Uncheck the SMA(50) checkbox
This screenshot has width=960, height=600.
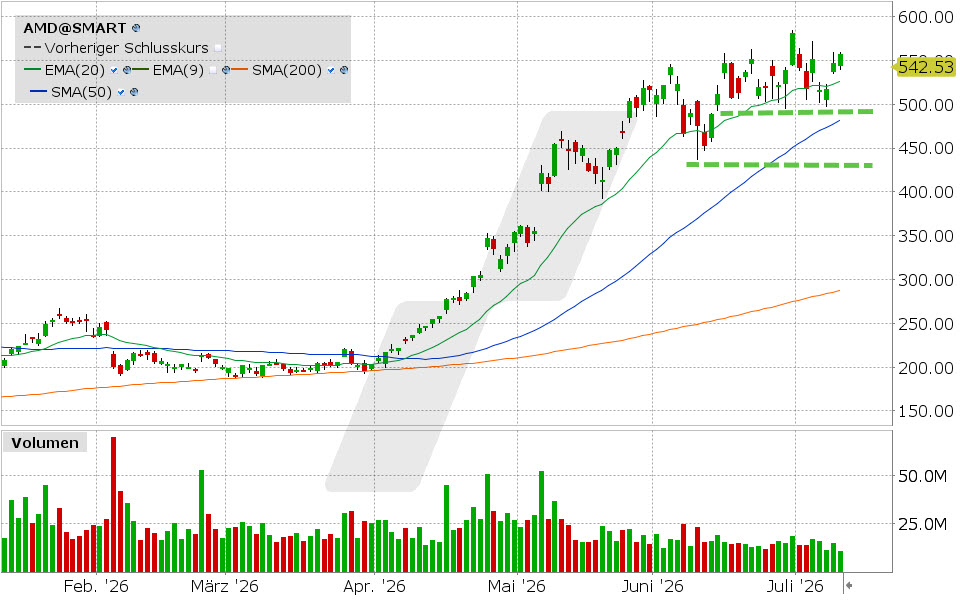pos(121,92)
